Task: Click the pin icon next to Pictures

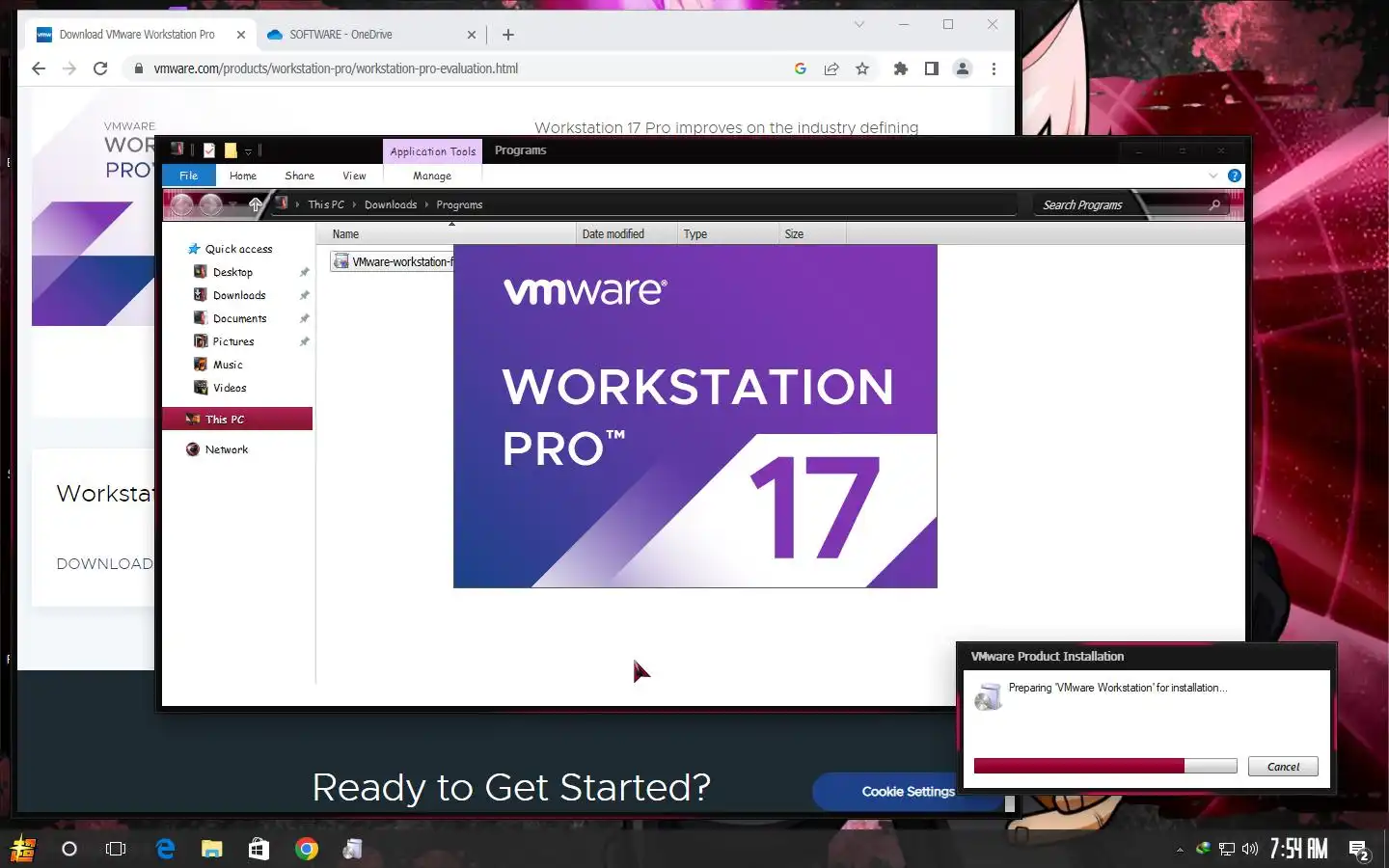Action: pos(304,341)
